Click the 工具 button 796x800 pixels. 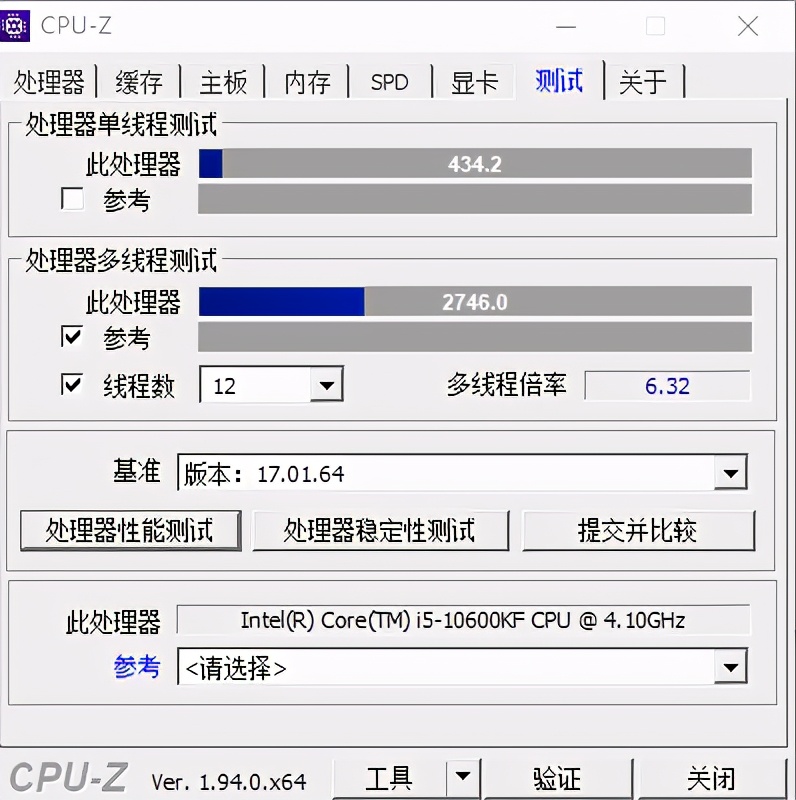pos(389,779)
